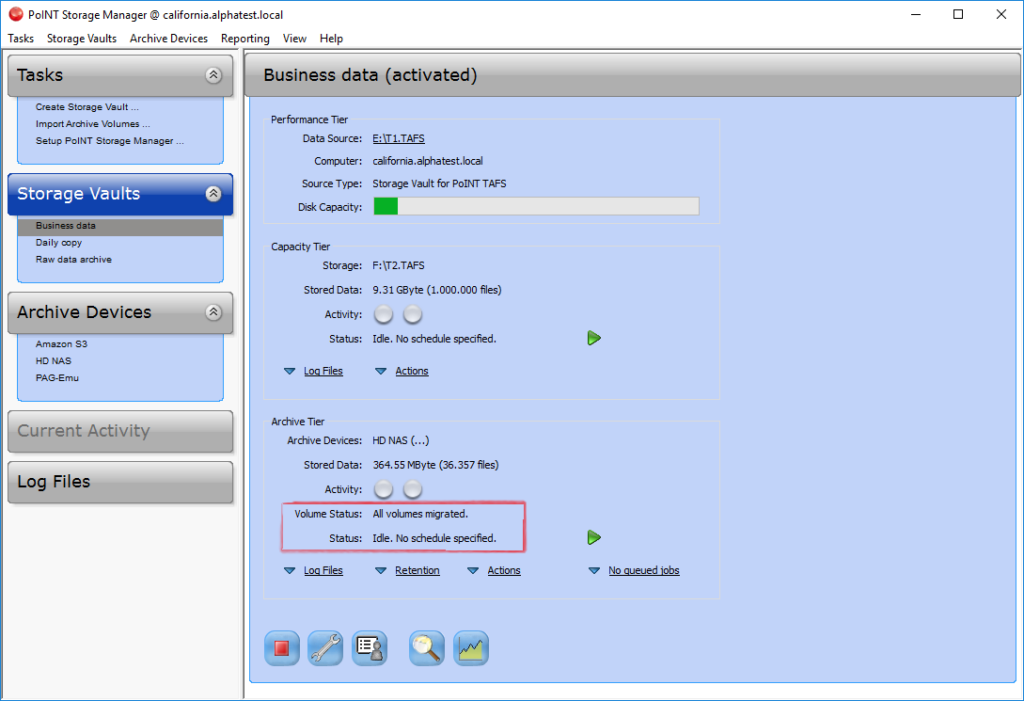The image size is (1024, 701).
Task: Click the Archive Devices panel header
Action: (x=120, y=312)
